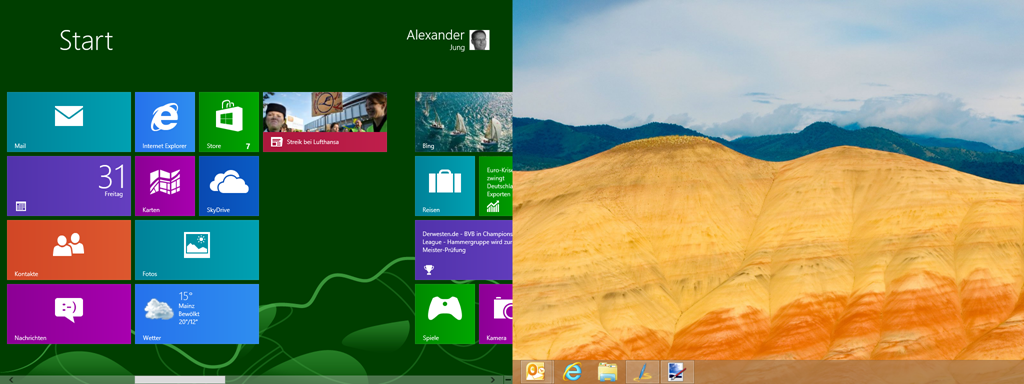The height and width of the screenshot is (384, 1024).
Task: Open the Wetter tile for Mainz
Action: [x=197, y=314]
